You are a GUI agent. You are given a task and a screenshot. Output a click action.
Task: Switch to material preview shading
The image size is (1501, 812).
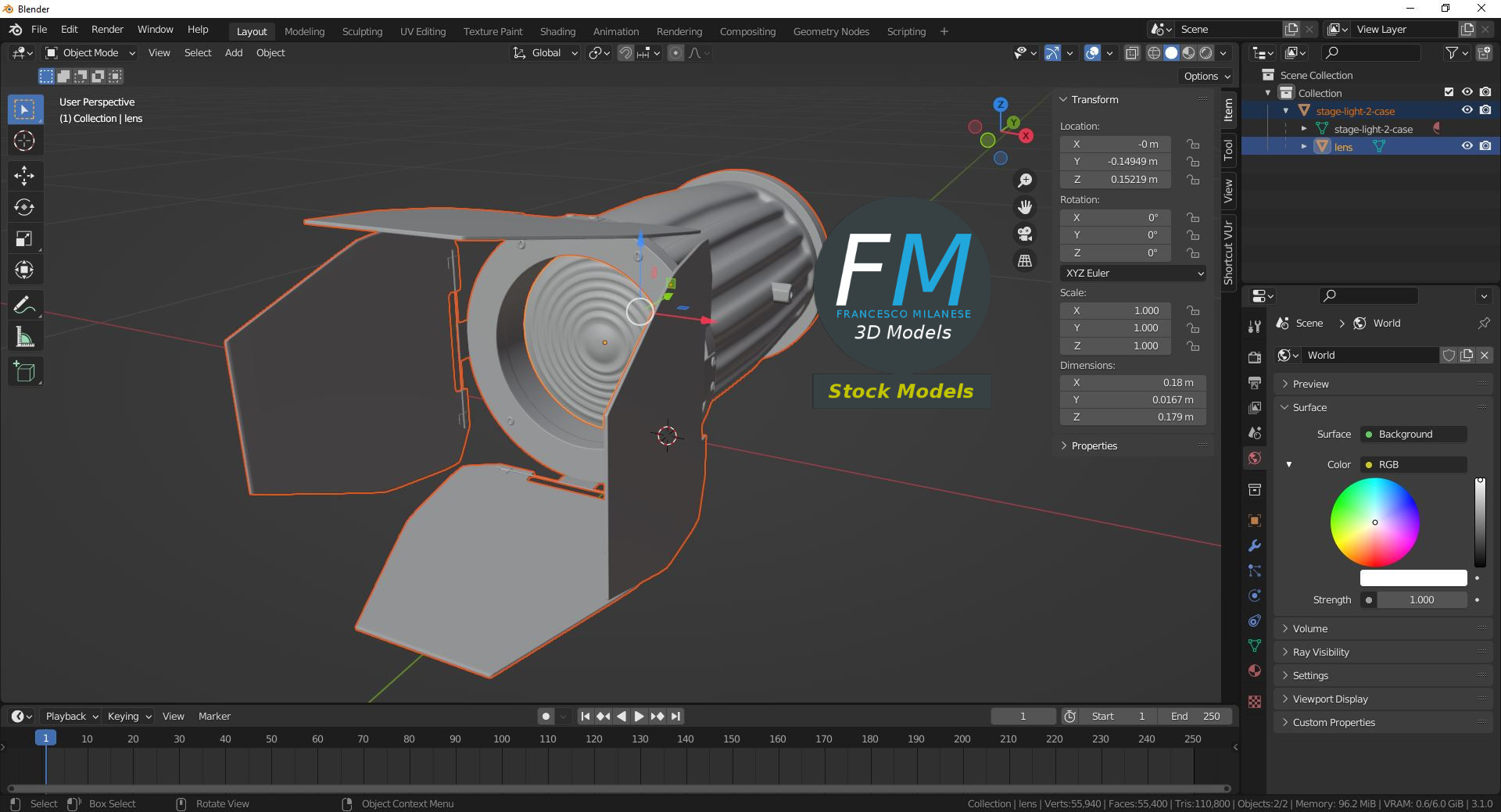click(x=1188, y=53)
